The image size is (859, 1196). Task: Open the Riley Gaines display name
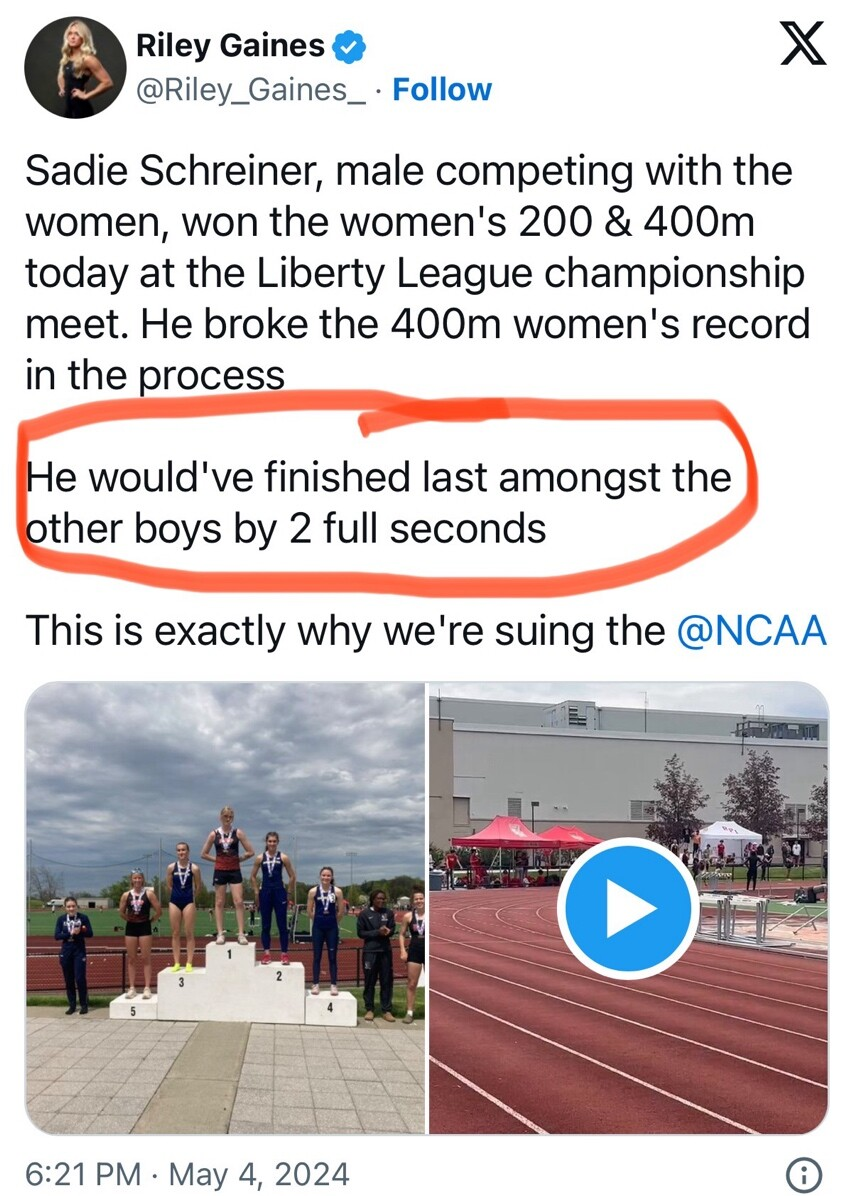click(x=230, y=46)
